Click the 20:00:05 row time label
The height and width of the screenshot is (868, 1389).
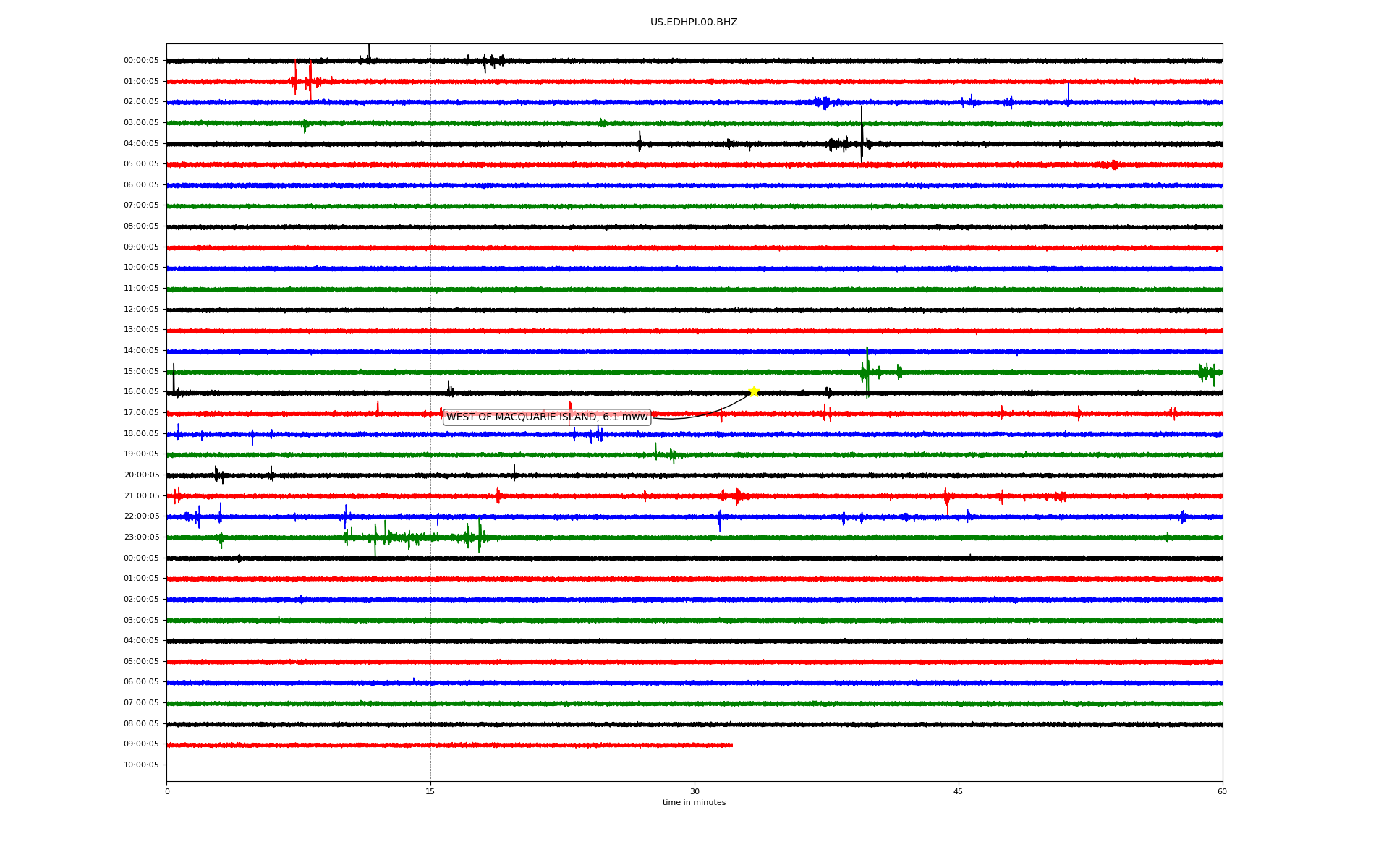click(141, 475)
